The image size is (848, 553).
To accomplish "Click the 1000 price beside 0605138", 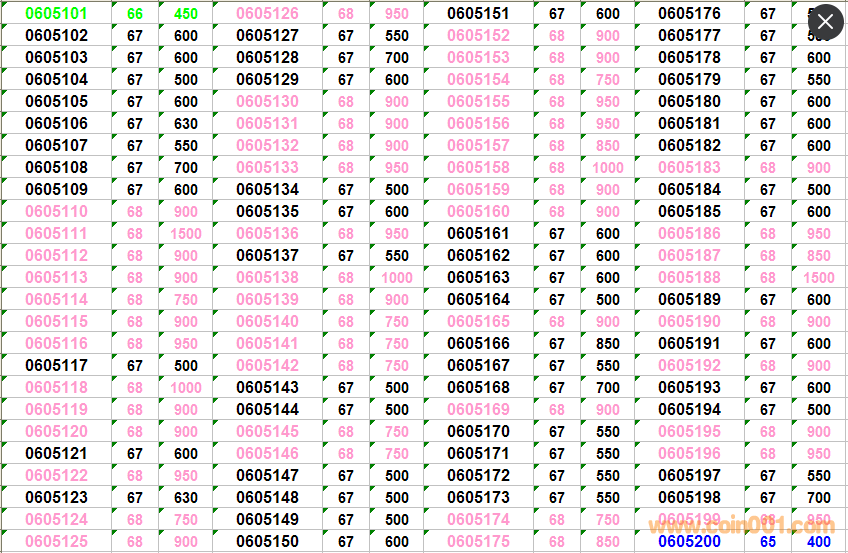I will click(397, 278).
